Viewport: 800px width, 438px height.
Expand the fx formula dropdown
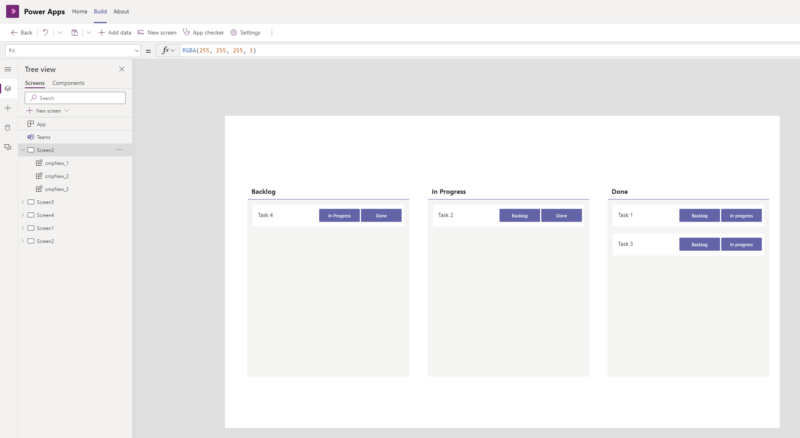tap(174, 50)
